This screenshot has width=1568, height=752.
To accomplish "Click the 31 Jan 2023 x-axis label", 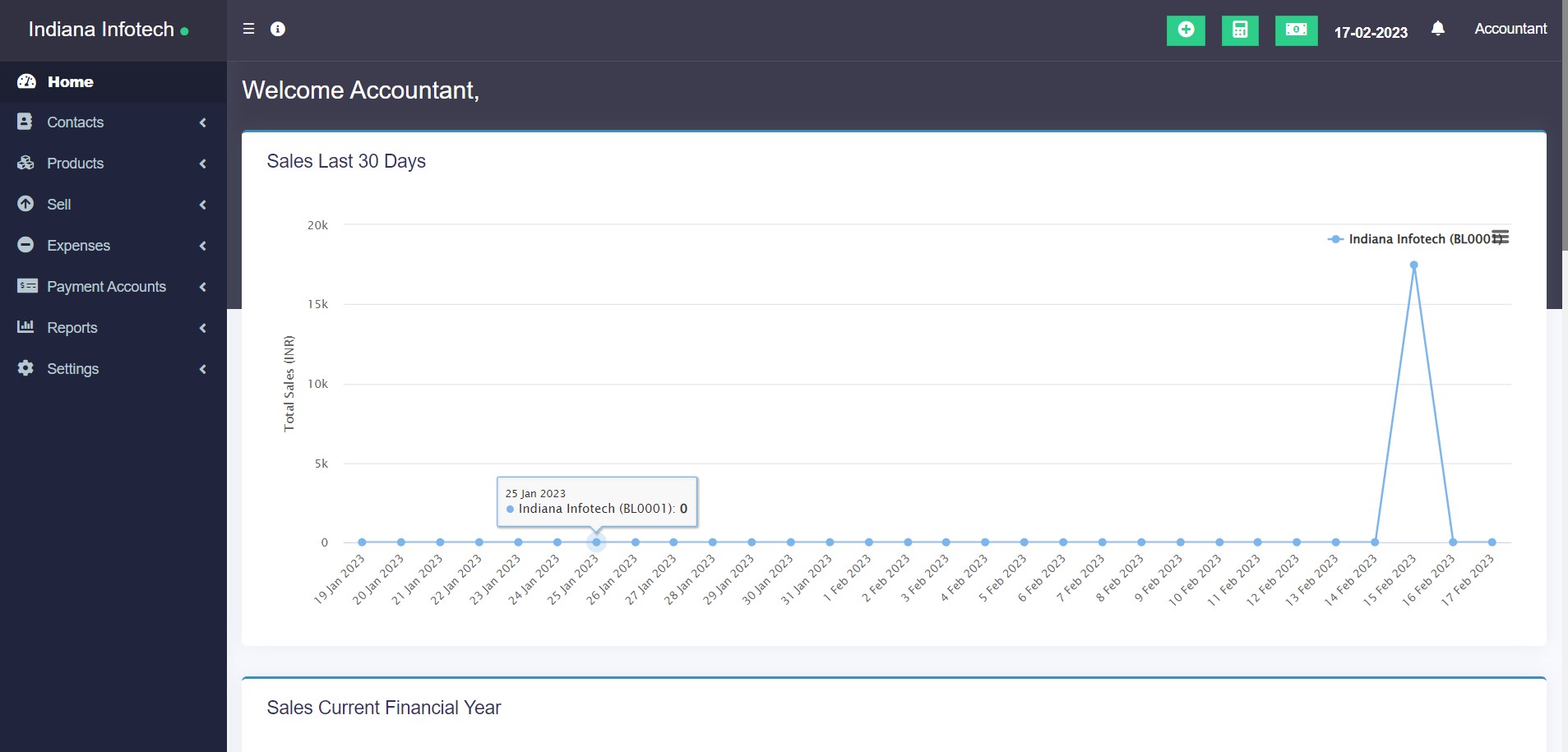I will pos(807,580).
